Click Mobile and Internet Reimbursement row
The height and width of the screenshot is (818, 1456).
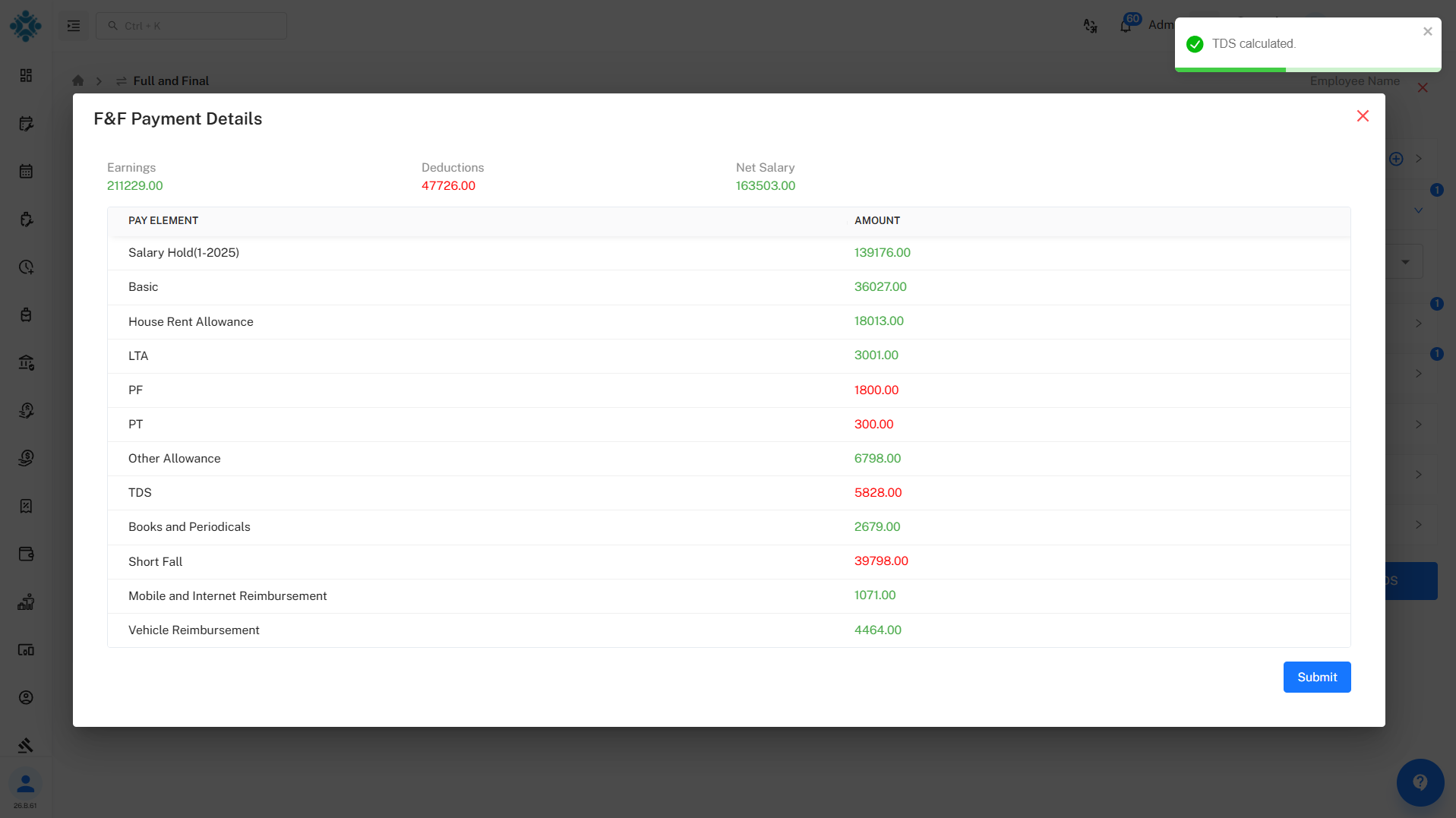[x=728, y=596]
